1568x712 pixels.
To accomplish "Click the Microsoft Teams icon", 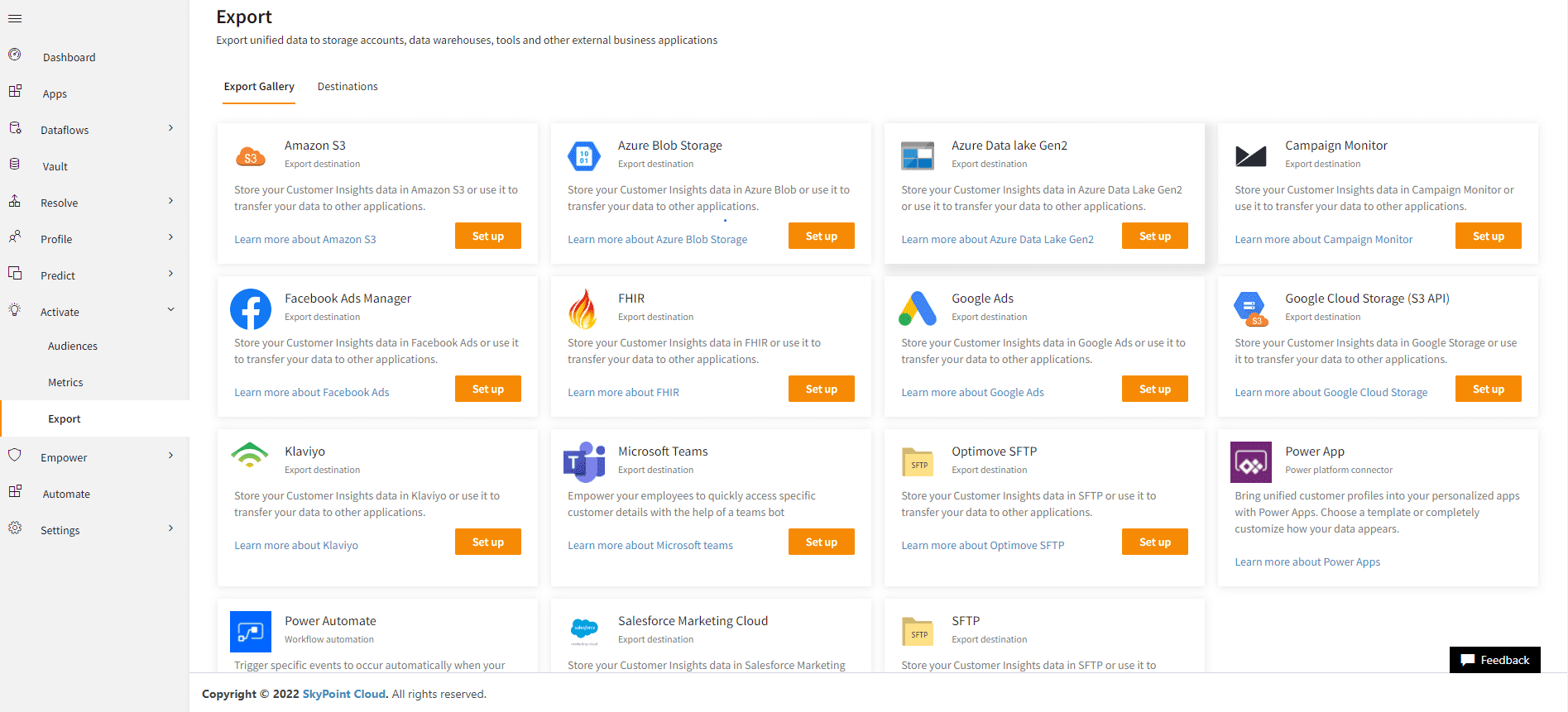I will (x=584, y=462).
